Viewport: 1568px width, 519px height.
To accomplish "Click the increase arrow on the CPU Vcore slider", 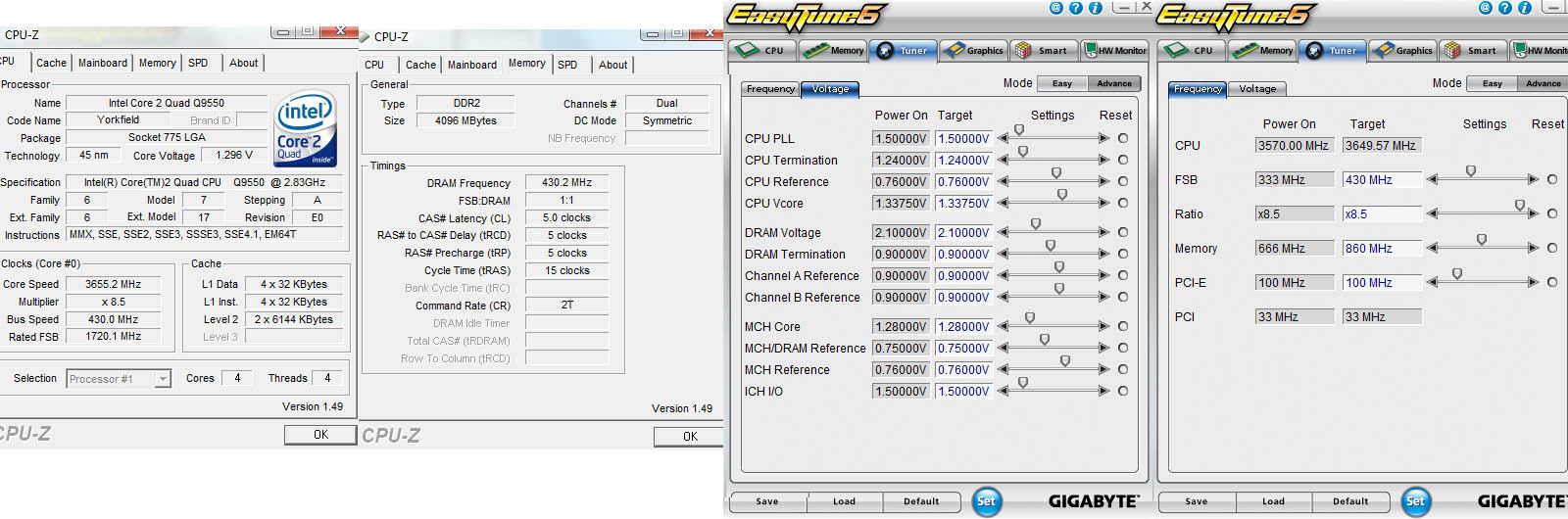I will 1104,204.
